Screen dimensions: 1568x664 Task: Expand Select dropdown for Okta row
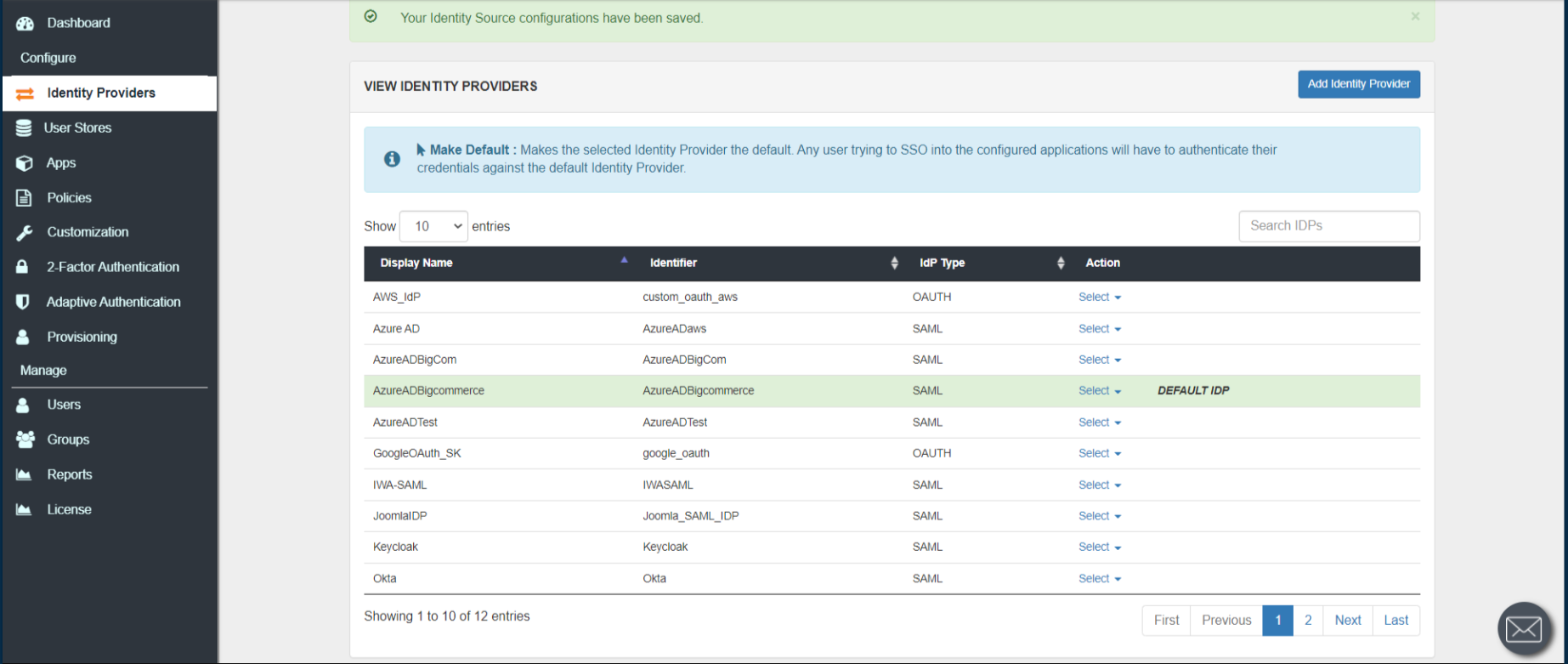[1099, 579]
